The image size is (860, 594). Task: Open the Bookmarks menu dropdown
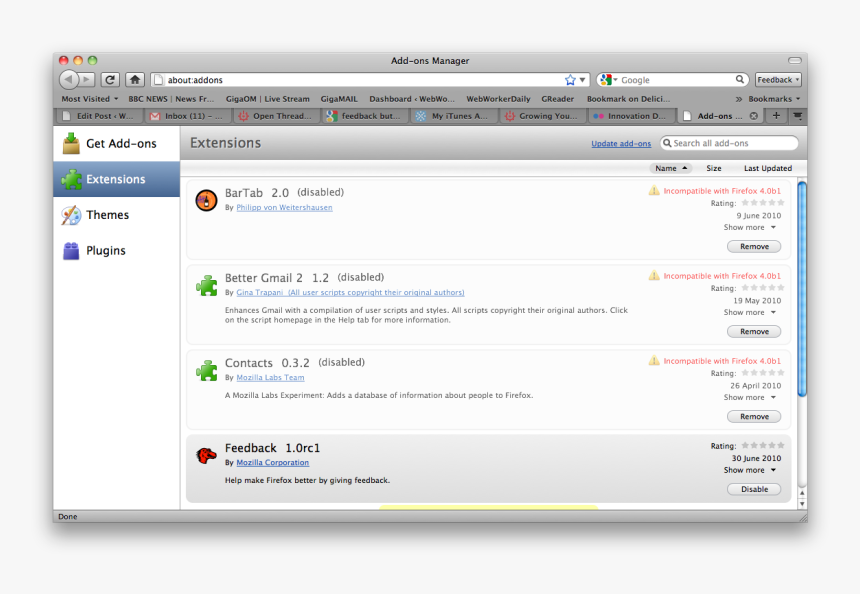774,99
